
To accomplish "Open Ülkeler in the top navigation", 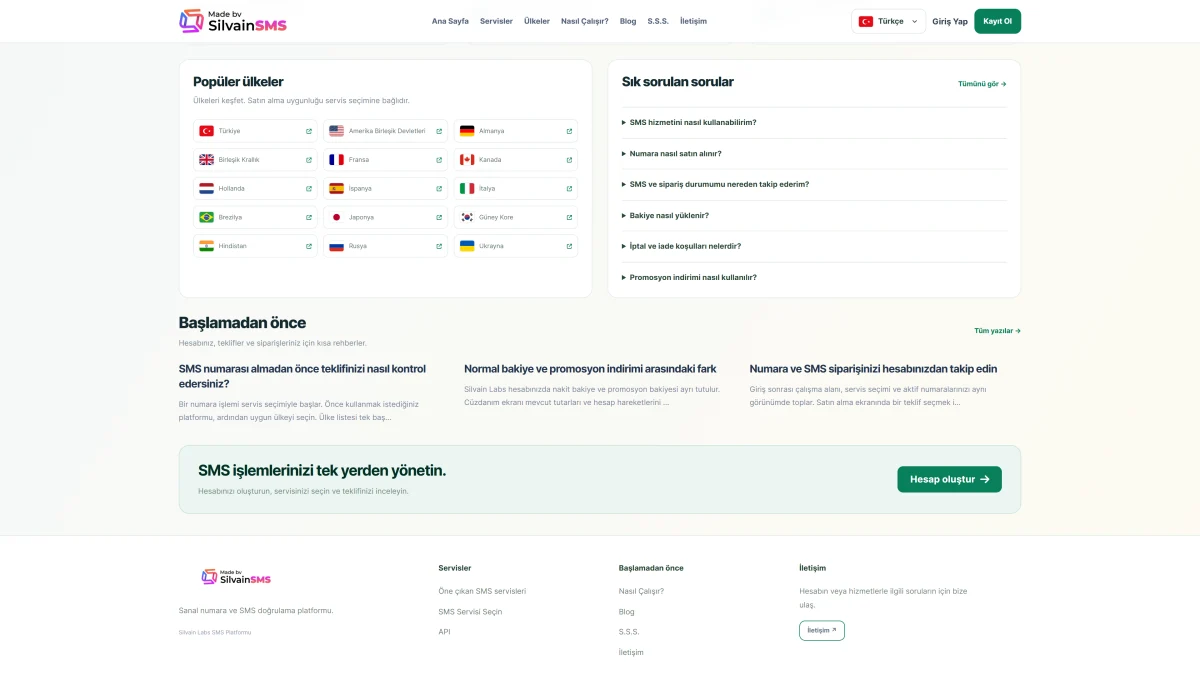I will (537, 21).
